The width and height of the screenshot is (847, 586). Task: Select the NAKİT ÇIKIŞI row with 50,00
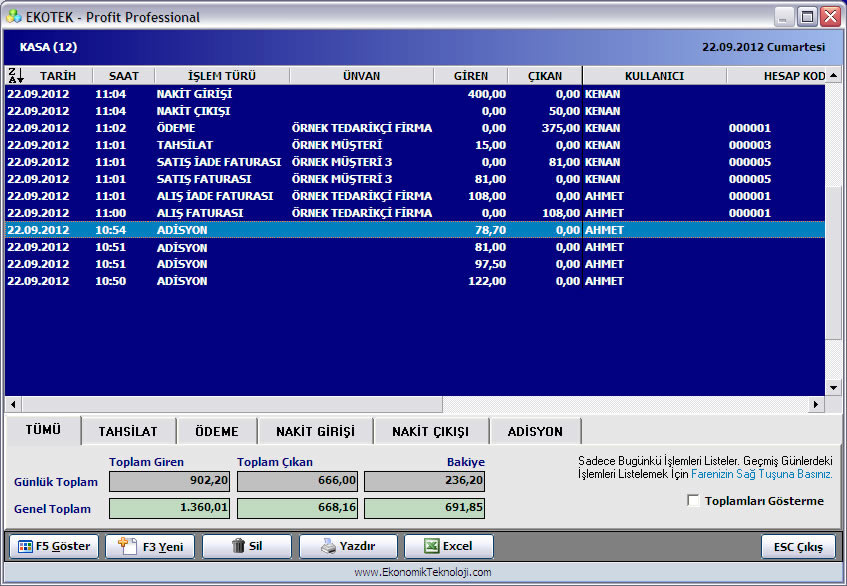415,111
